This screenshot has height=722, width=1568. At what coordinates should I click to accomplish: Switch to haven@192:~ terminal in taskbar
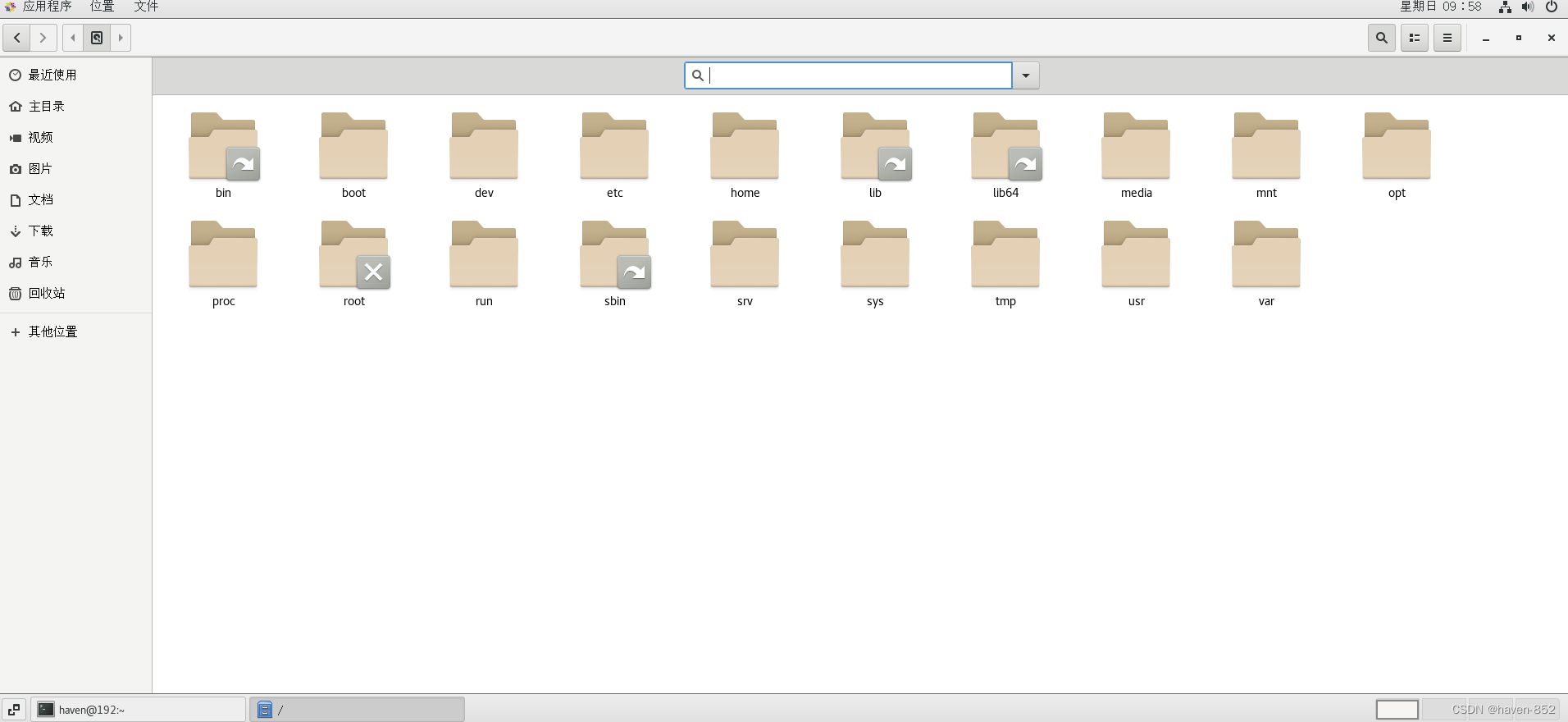[x=138, y=710]
